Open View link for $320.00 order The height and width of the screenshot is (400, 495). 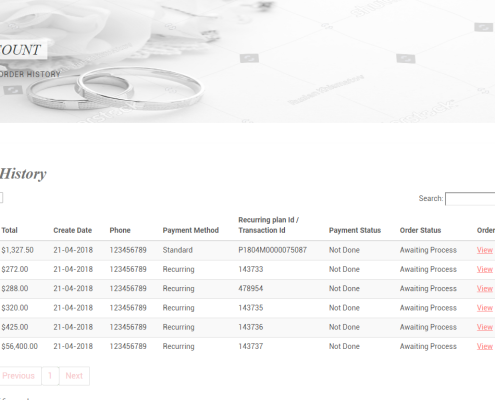485,308
